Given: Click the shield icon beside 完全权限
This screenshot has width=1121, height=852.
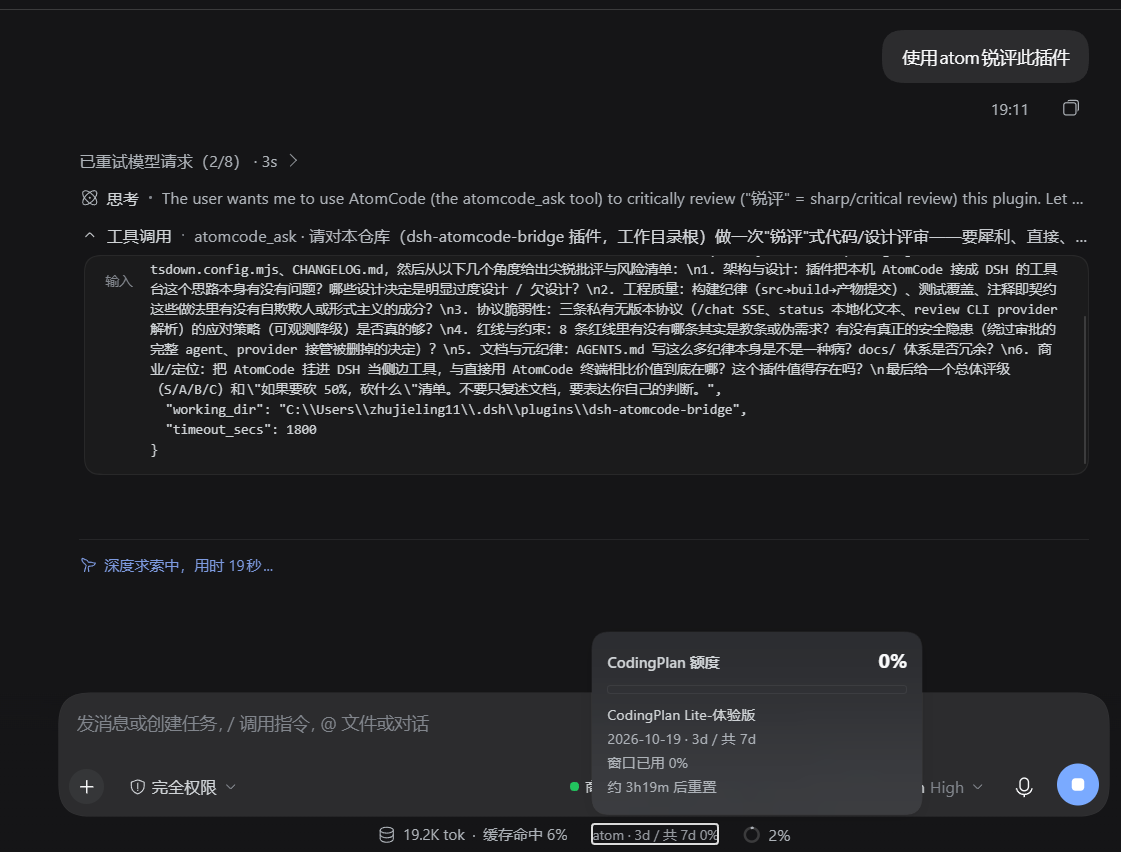Looking at the screenshot, I should click(137, 787).
